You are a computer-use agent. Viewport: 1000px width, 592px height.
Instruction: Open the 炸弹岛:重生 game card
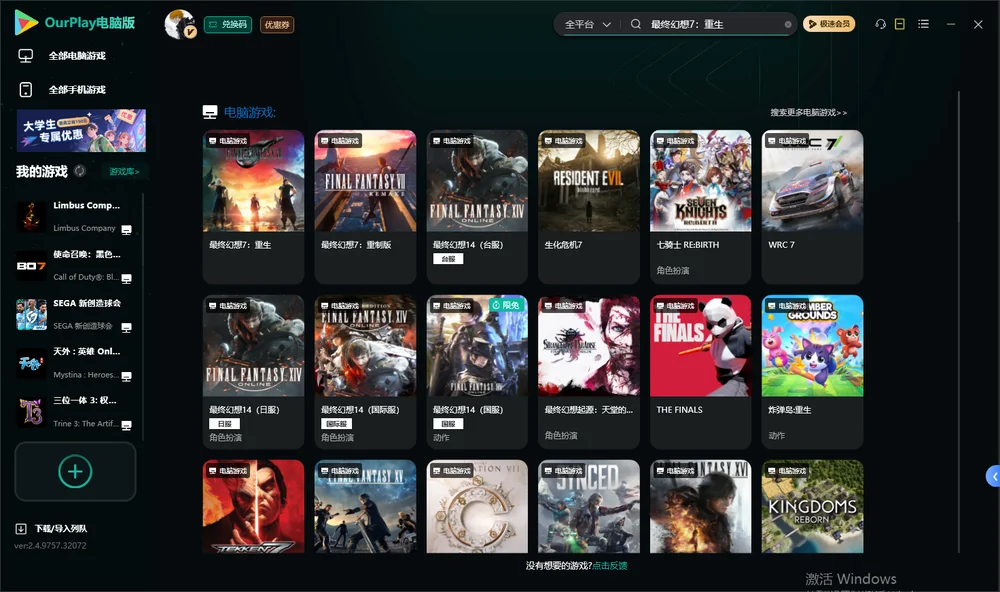[812, 371]
